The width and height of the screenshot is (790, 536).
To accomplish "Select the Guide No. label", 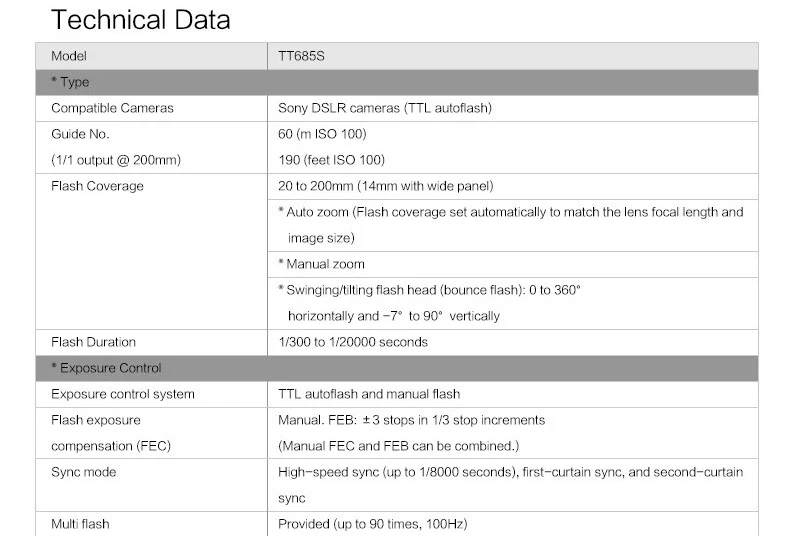I will [80, 134].
